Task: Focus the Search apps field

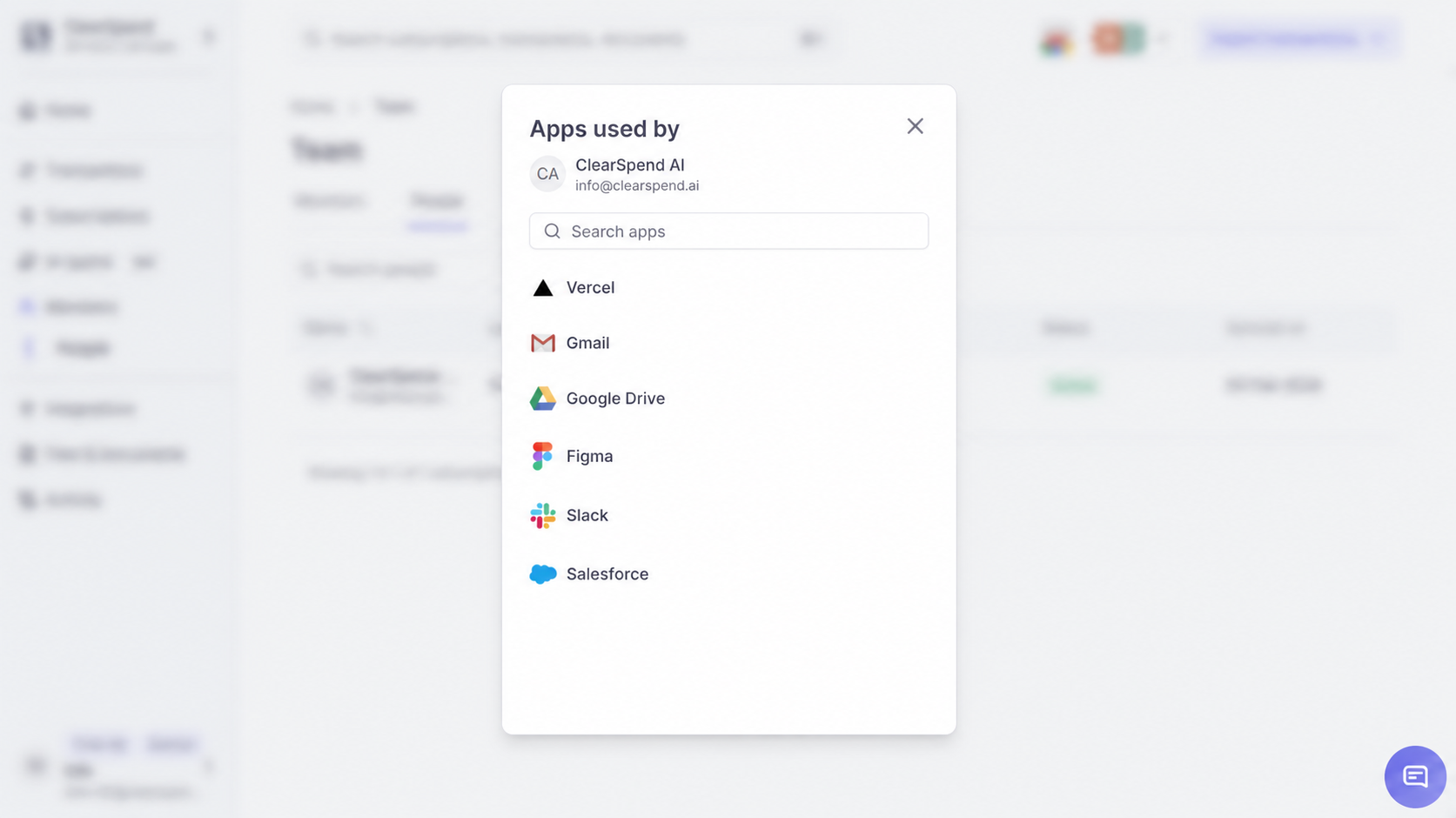Action: (x=728, y=231)
